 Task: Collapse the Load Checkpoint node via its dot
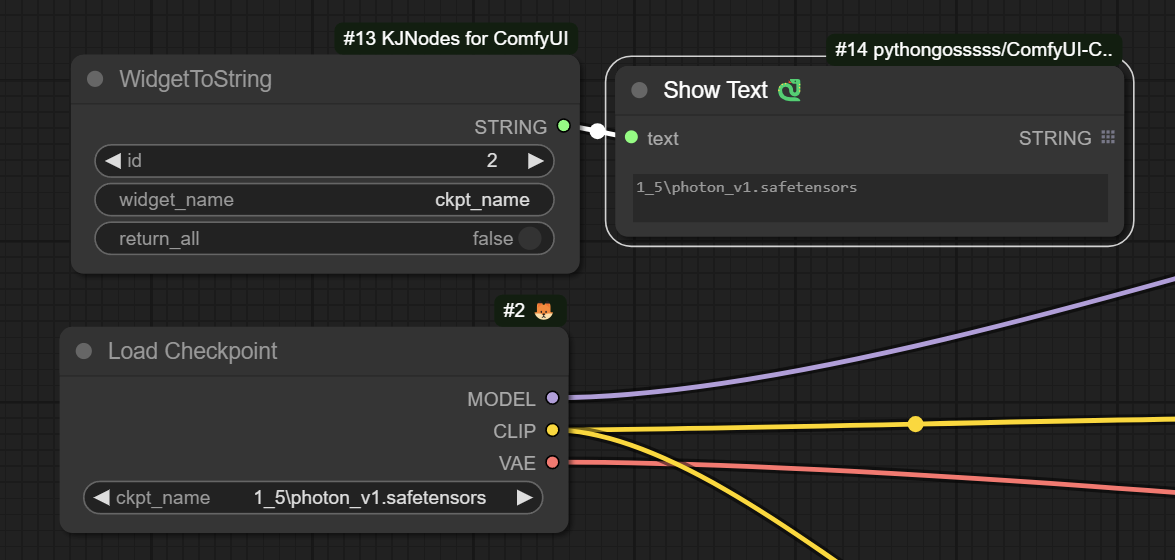[x=84, y=351]
